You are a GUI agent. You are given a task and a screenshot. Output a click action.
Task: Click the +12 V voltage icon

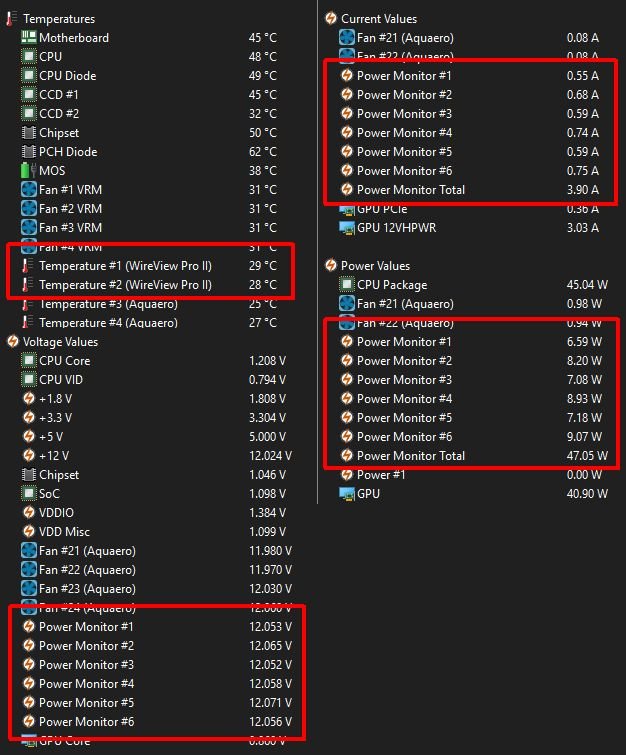point(29,456)
